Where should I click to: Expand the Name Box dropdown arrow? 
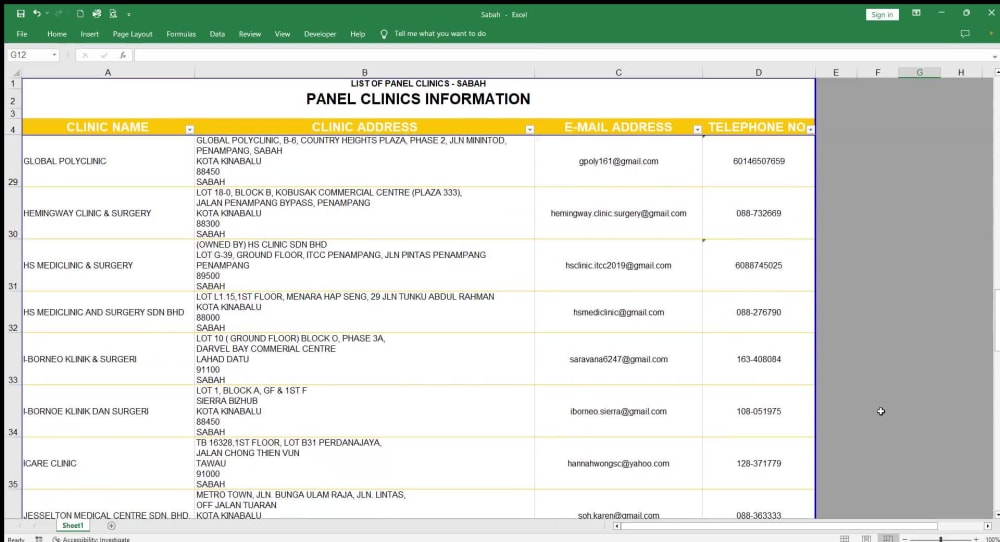point(54,55)
